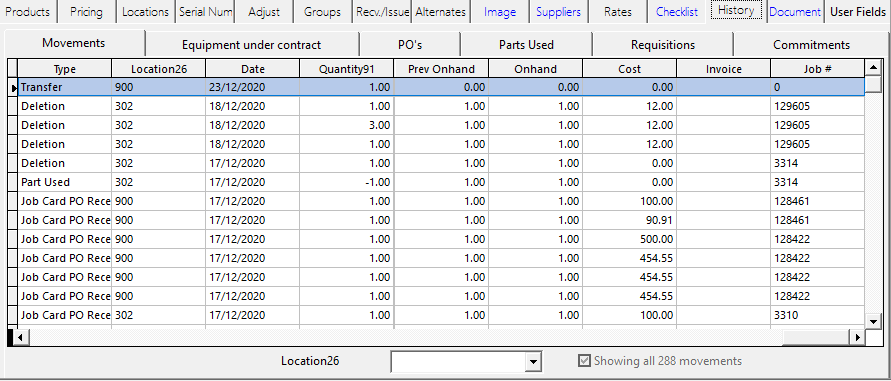Open the Products tab
The image size is (891, 381).
click(x=27, y=12)
